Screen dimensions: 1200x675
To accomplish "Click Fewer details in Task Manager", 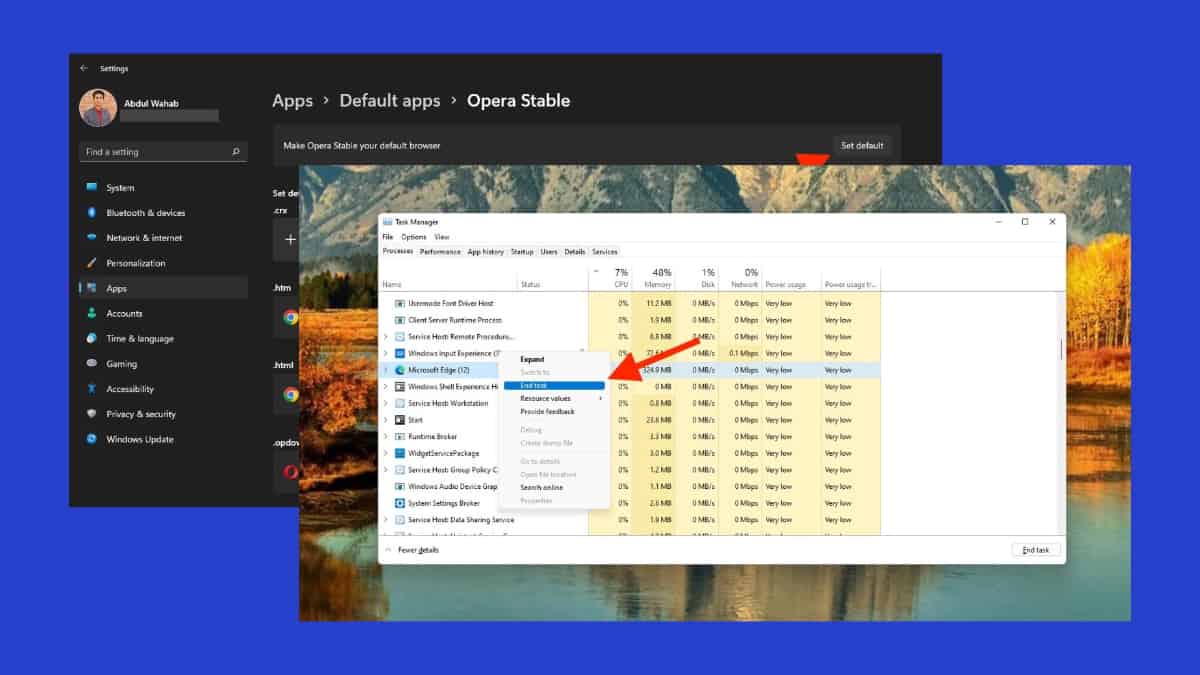I will (412, 550).
